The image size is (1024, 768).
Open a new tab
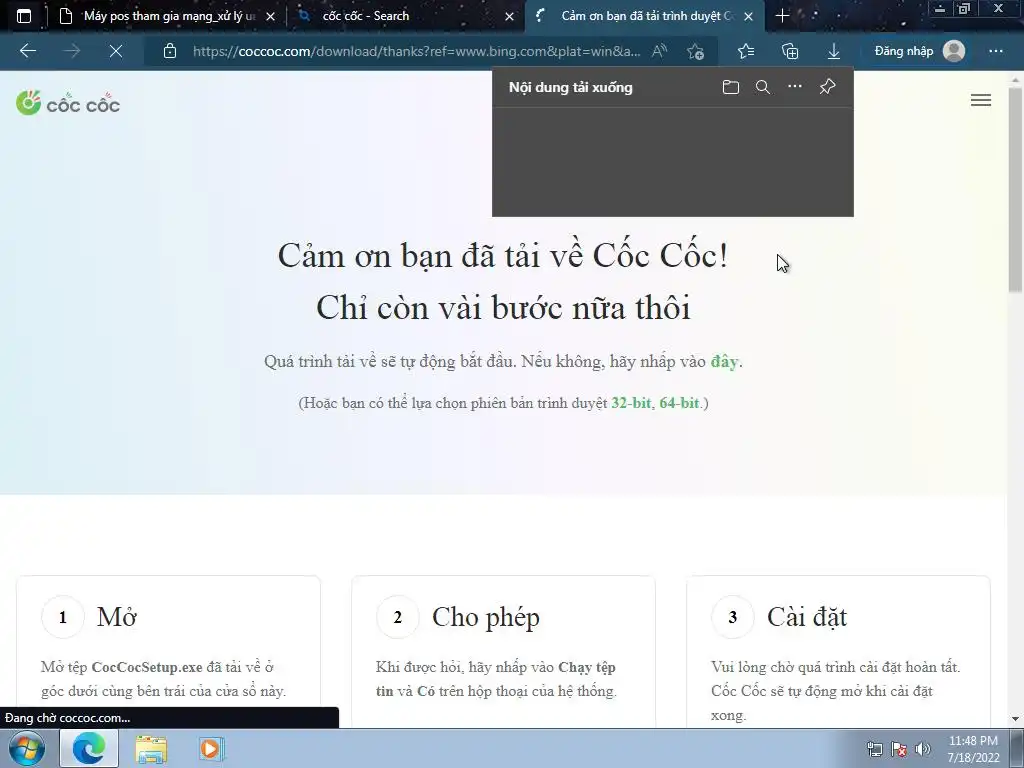coord(782,16)
